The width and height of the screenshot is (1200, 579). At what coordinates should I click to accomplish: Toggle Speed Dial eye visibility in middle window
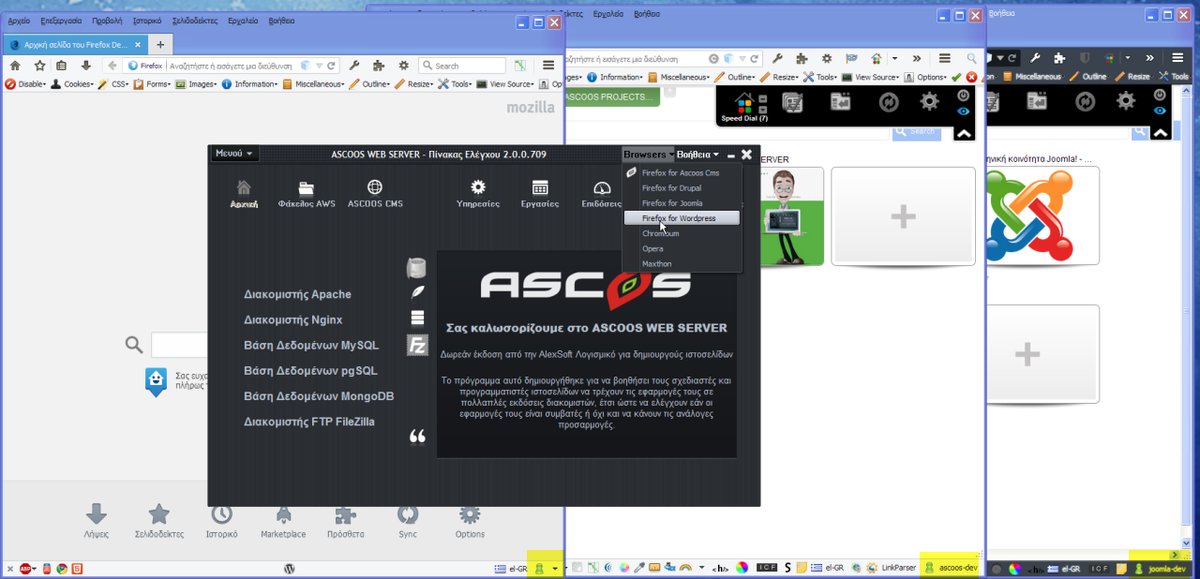pos(964,112)
